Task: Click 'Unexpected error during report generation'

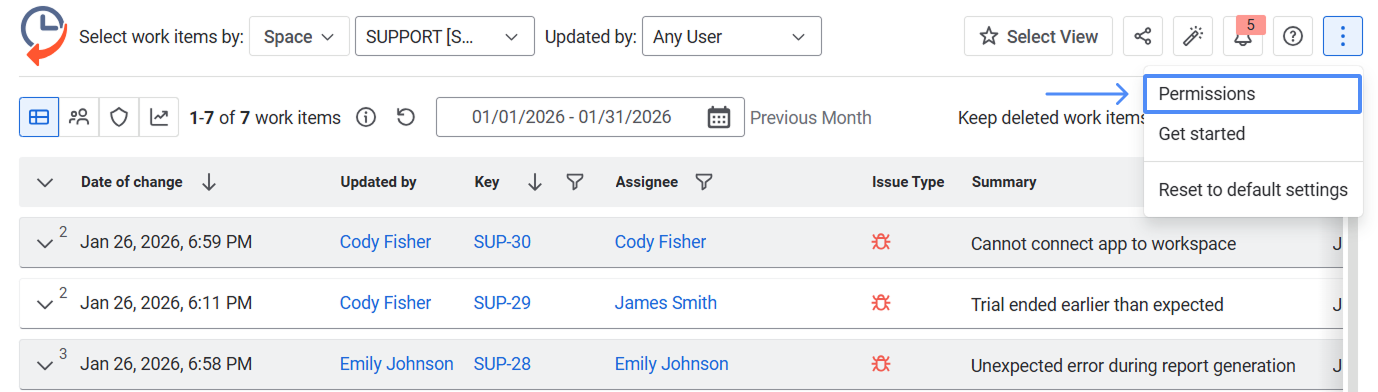Action: 1133,366
